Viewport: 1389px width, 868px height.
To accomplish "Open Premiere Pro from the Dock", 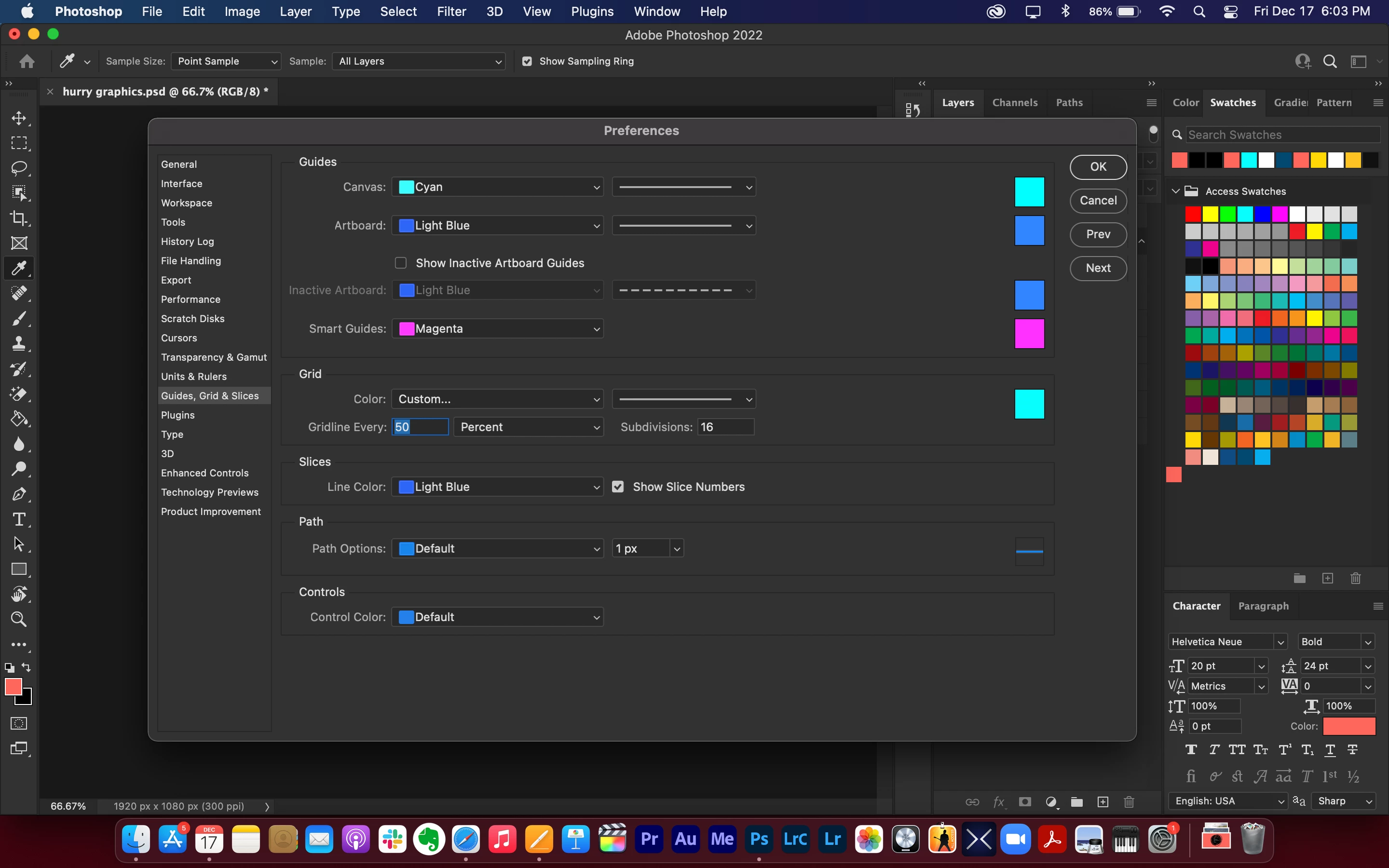I will (649, 839).
